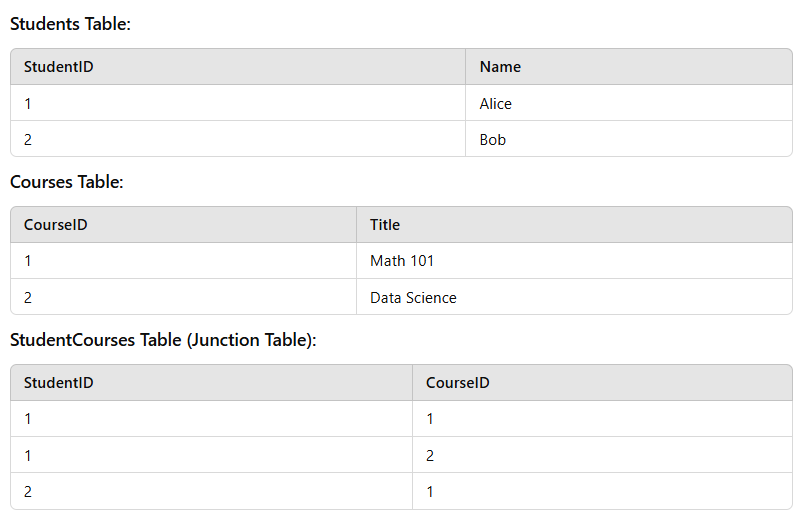Select CourseID 1 in first junction row
805x517 pixels.
pyautogui.click(x=602, y=418)
